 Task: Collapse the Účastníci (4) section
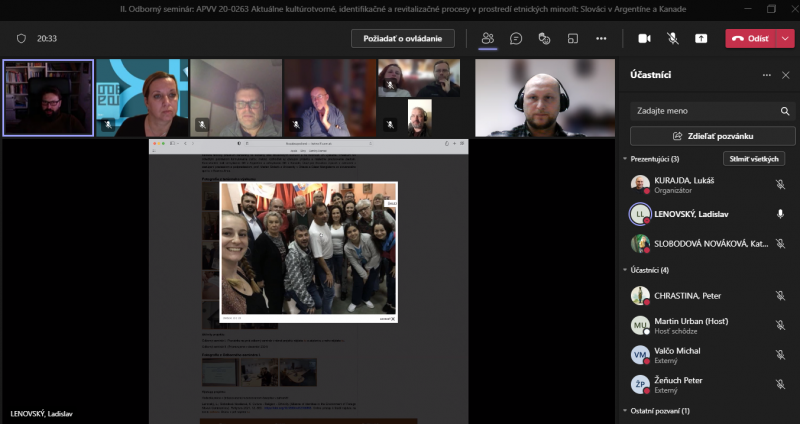point(624,269)
